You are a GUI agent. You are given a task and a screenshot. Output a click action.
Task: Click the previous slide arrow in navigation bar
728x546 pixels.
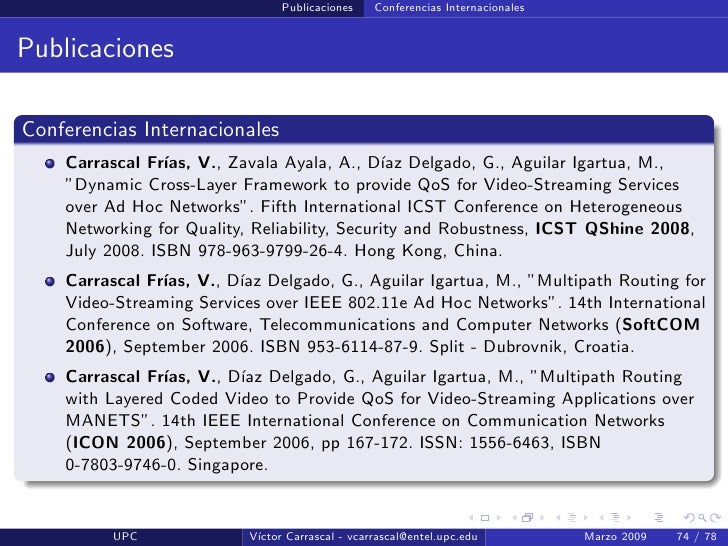tap(471, 518)
